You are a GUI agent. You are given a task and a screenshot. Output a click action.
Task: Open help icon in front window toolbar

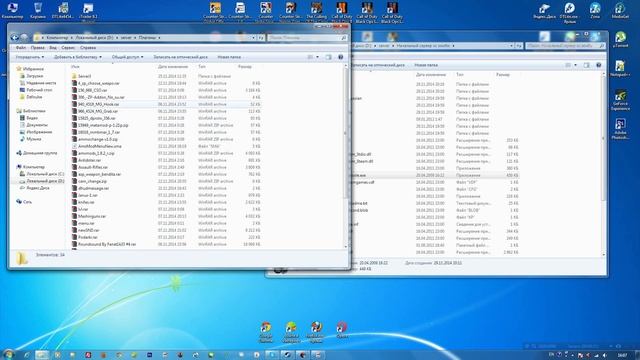(340, 57)
